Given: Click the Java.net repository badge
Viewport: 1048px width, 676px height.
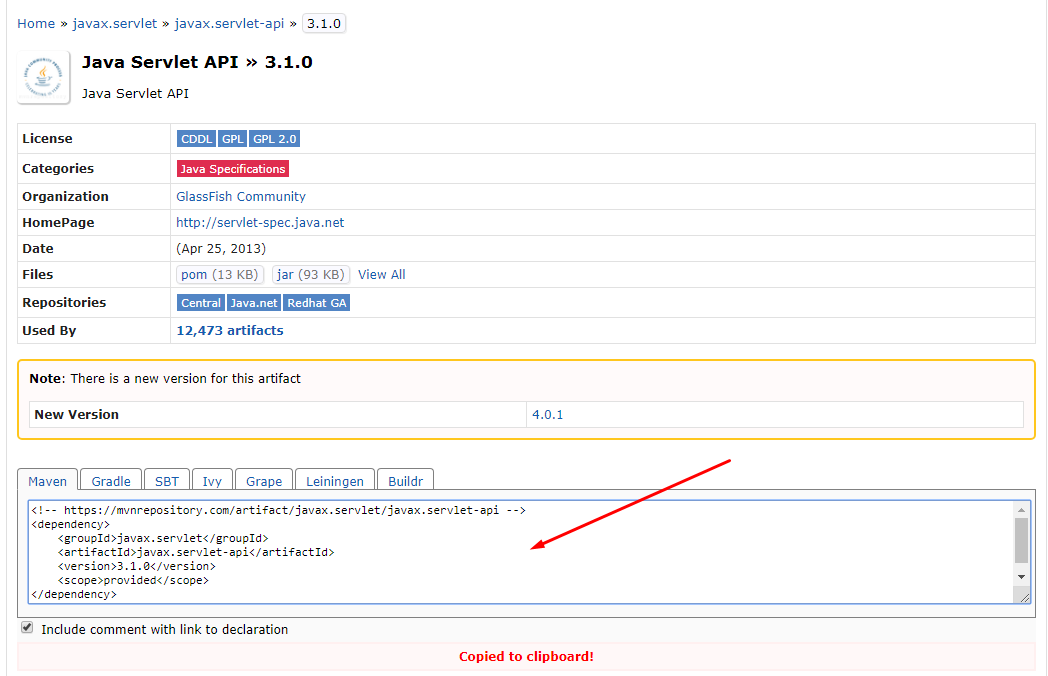Looking at the screenshot, I should tap(253, 302).
